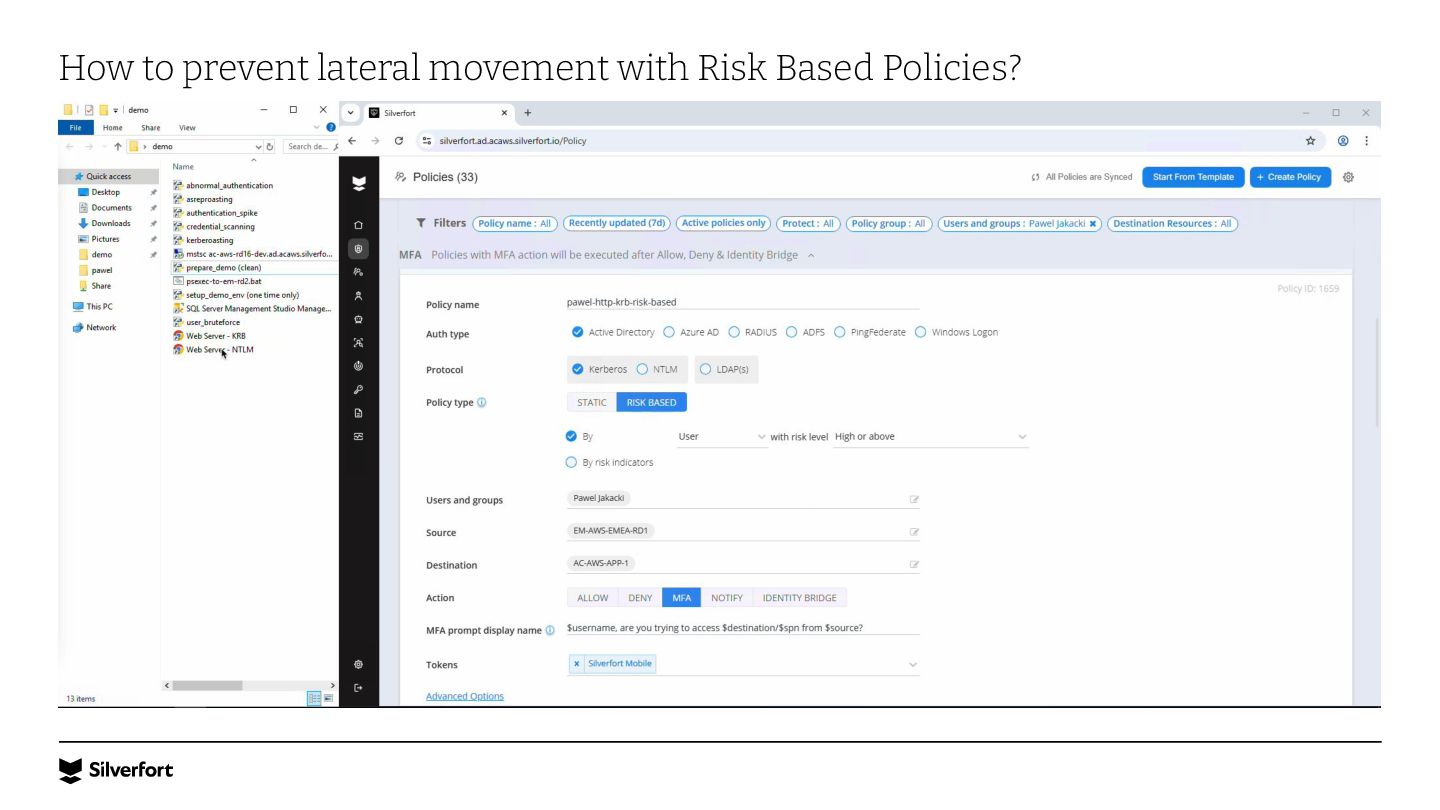The image size is (1440, 810).
Task: Open File Explorer address bar history dropdown
Action: click(259, 146)
